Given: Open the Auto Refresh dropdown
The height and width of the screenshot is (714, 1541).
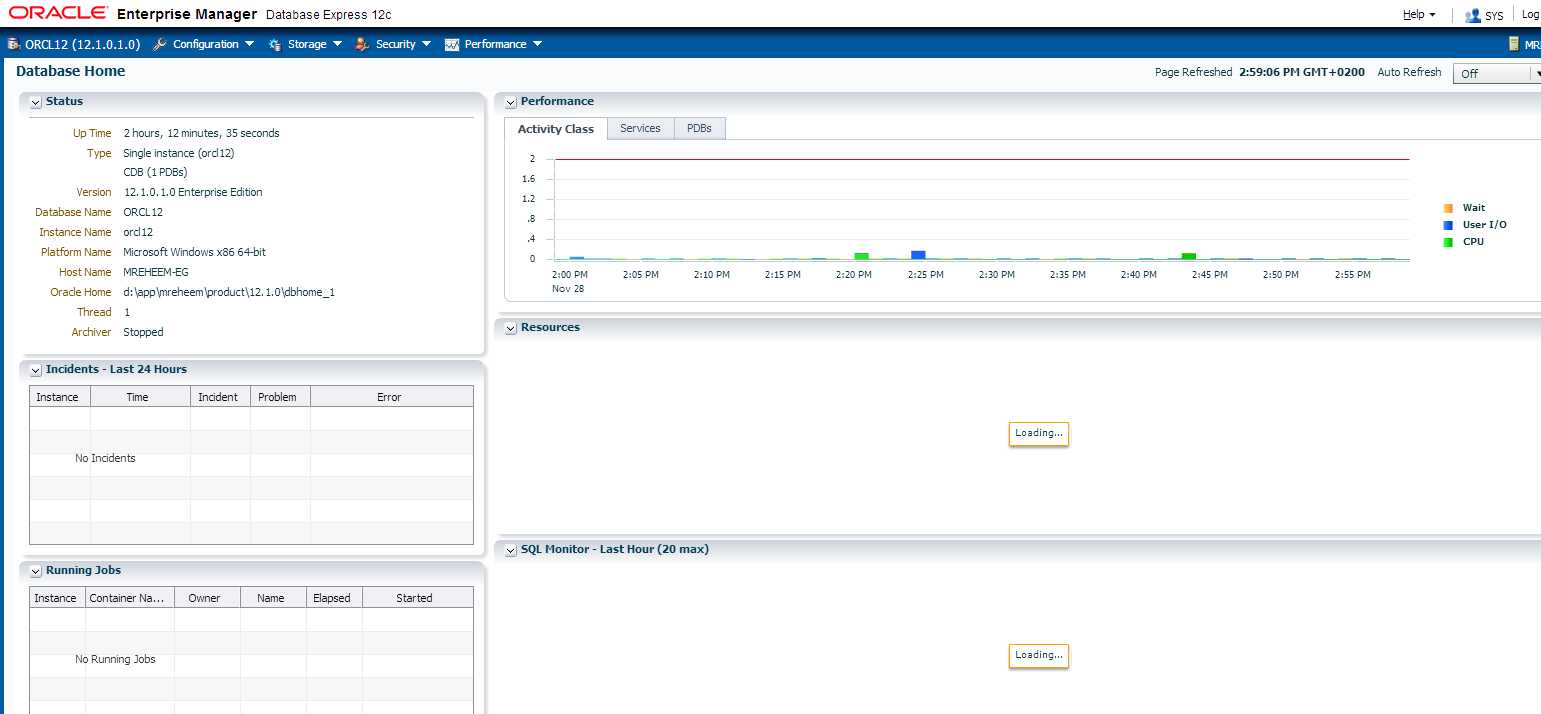Looking at the screenshot, I should (x=1497, y=73).
